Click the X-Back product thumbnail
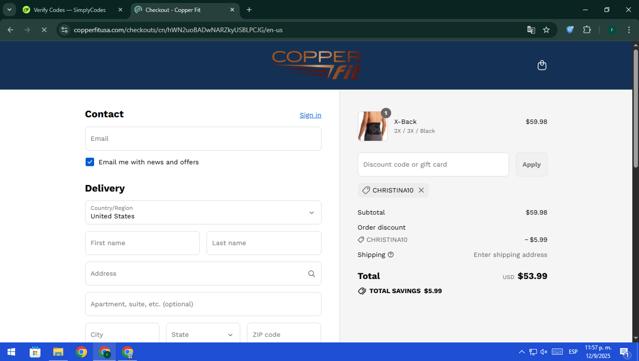 tap(372, 126)
